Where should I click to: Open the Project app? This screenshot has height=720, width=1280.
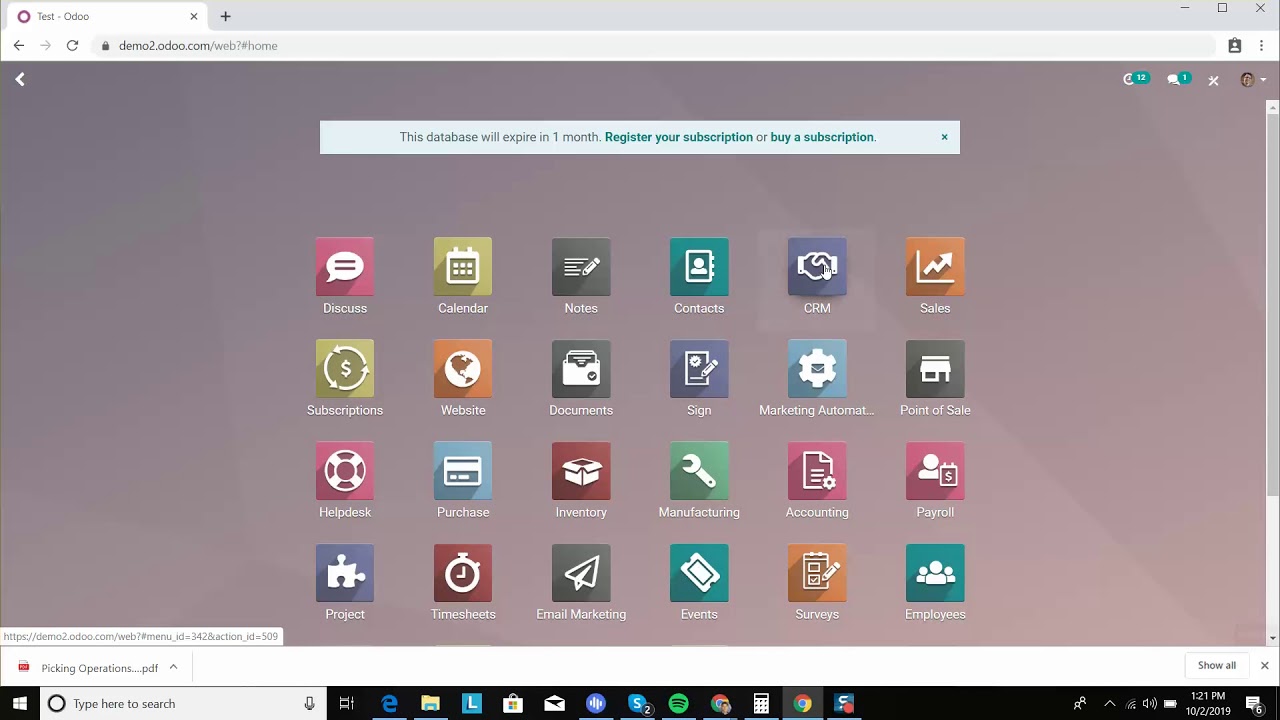(x=345, y=573)
